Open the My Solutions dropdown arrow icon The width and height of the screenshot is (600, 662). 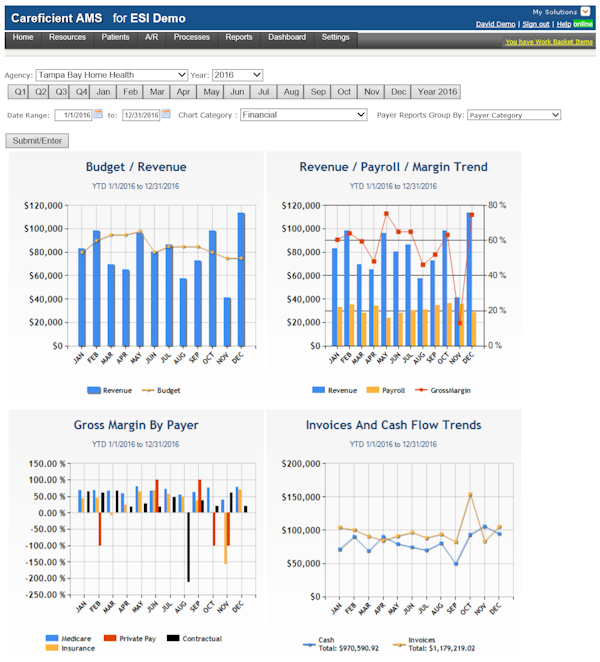[585, 11]
